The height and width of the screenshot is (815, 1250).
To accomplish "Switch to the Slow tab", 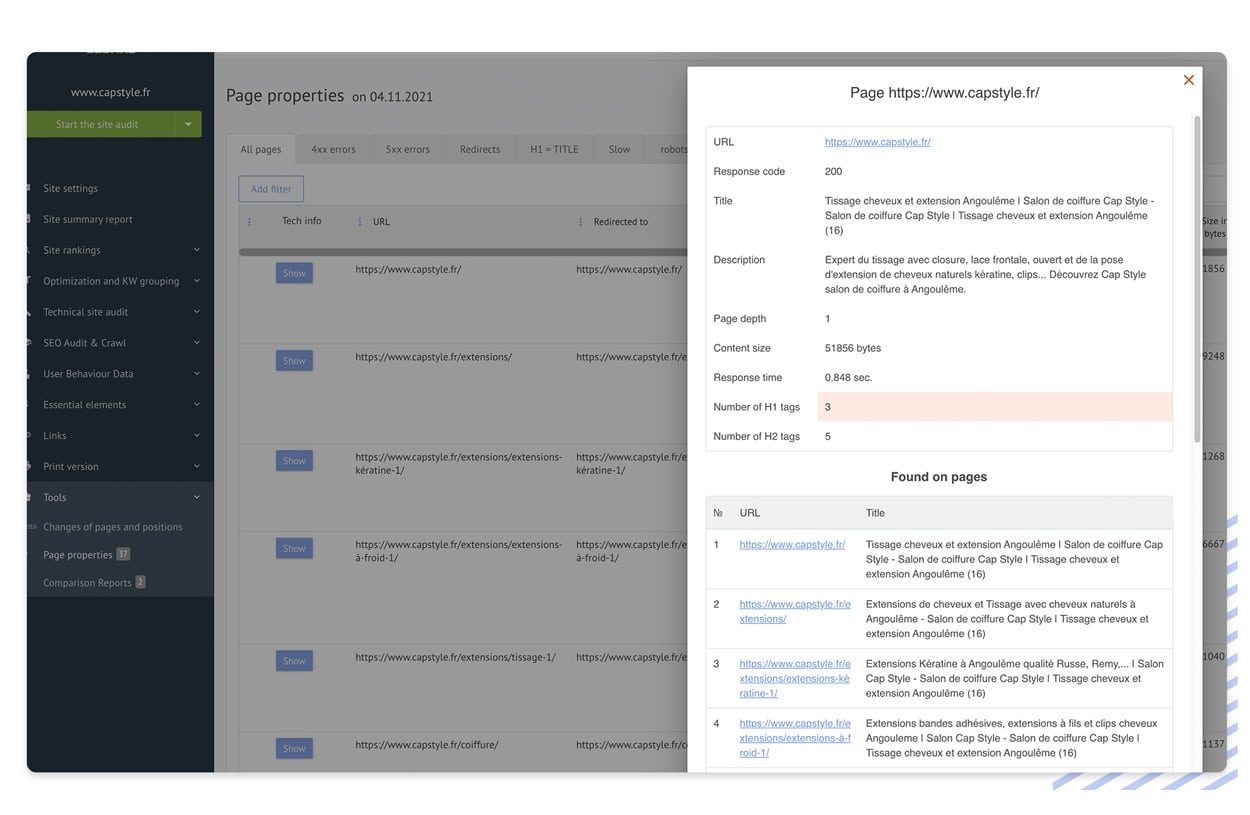I will pyautogui.click(x=620, y=149).
